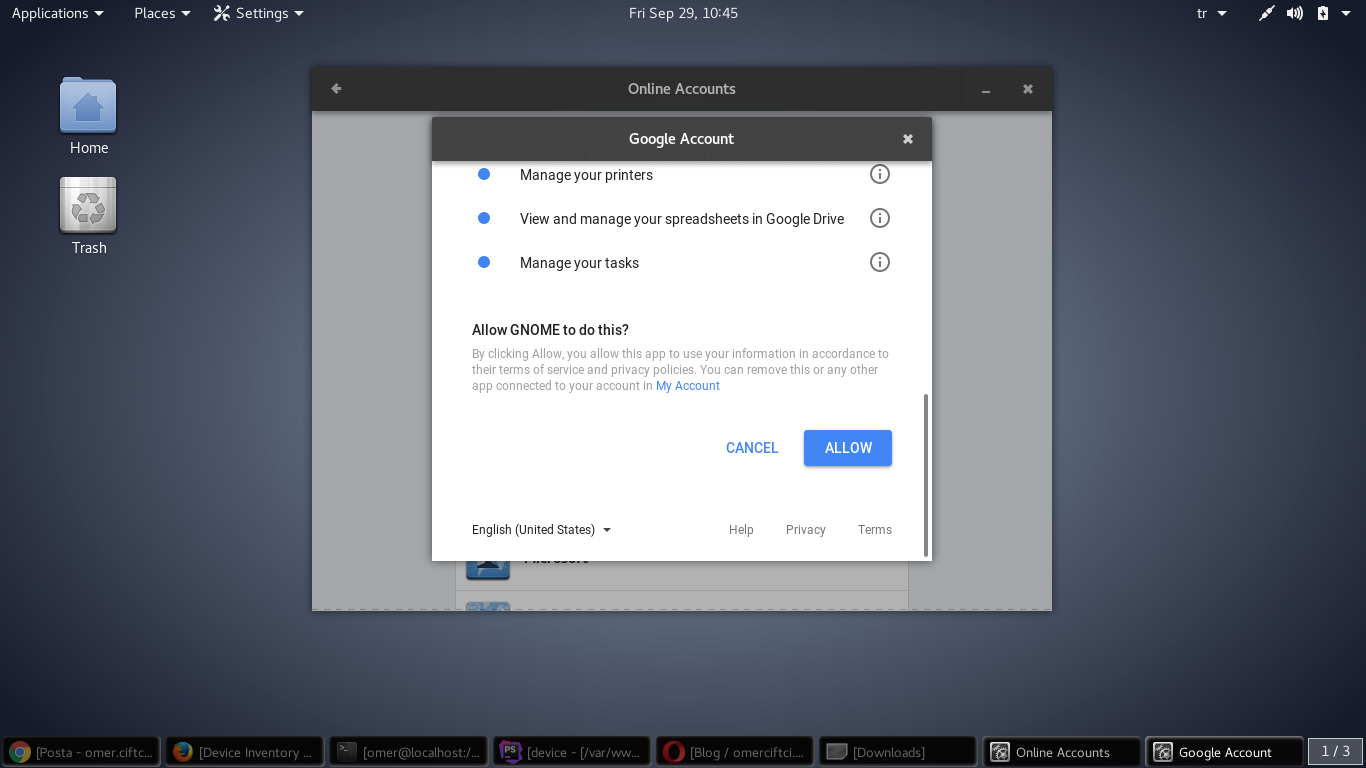Click the back arrow in Online Accounts
The image size is (1366, 768).
[x=337, y=89]
